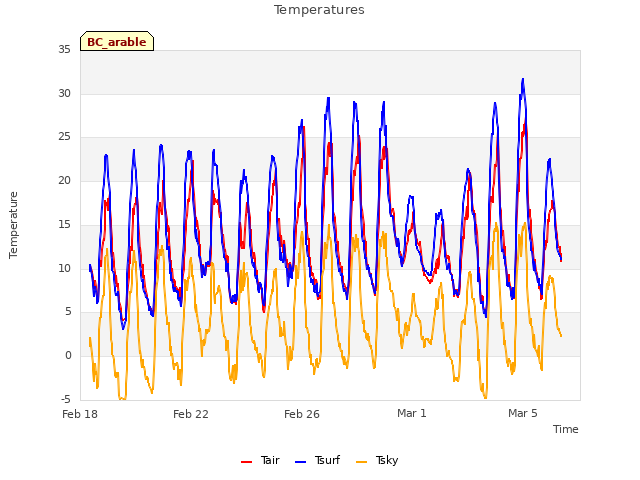Click the -5 y-axis tick label
Screen dimensions: 640x480
point(66,399)
